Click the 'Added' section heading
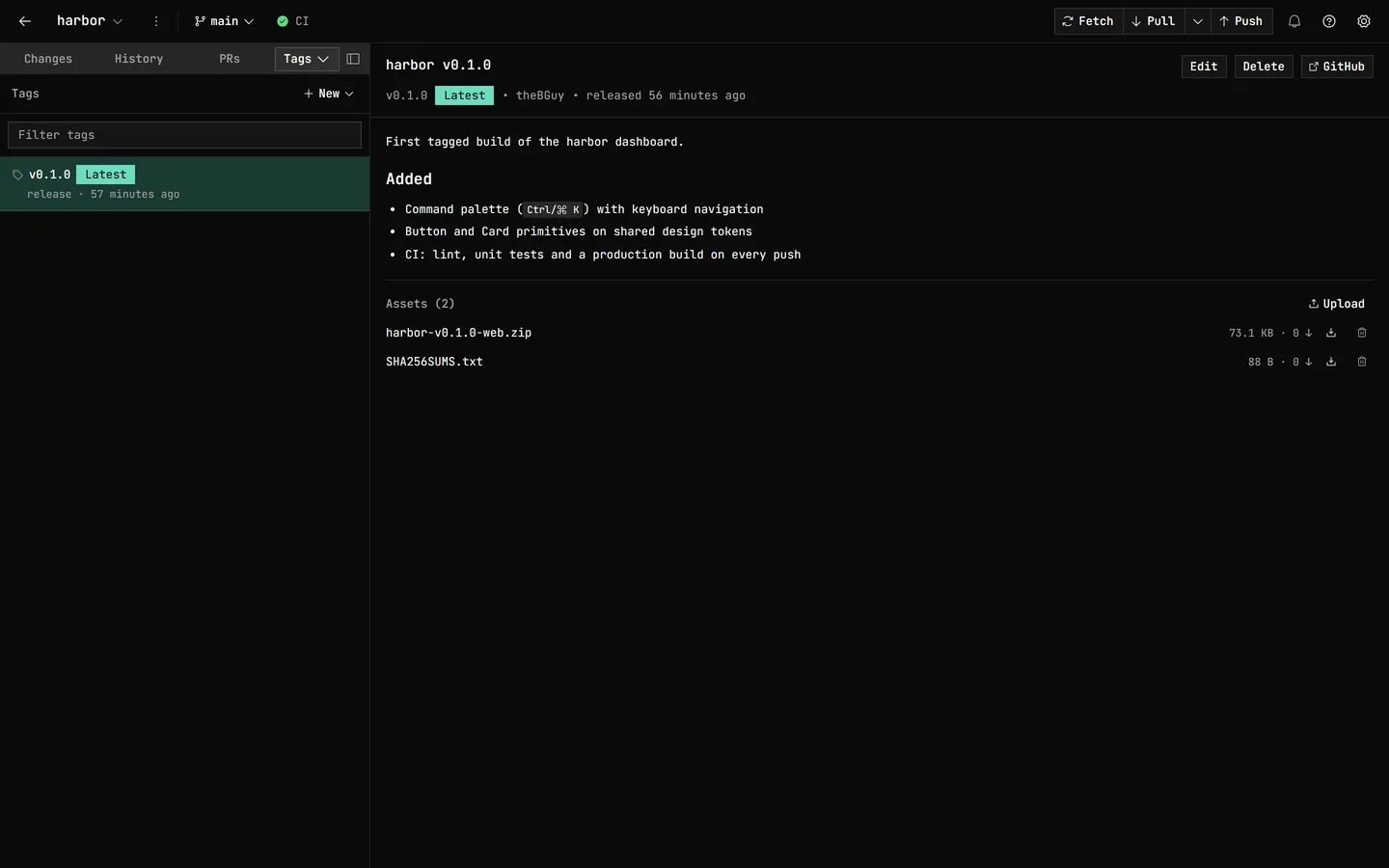 409,179
